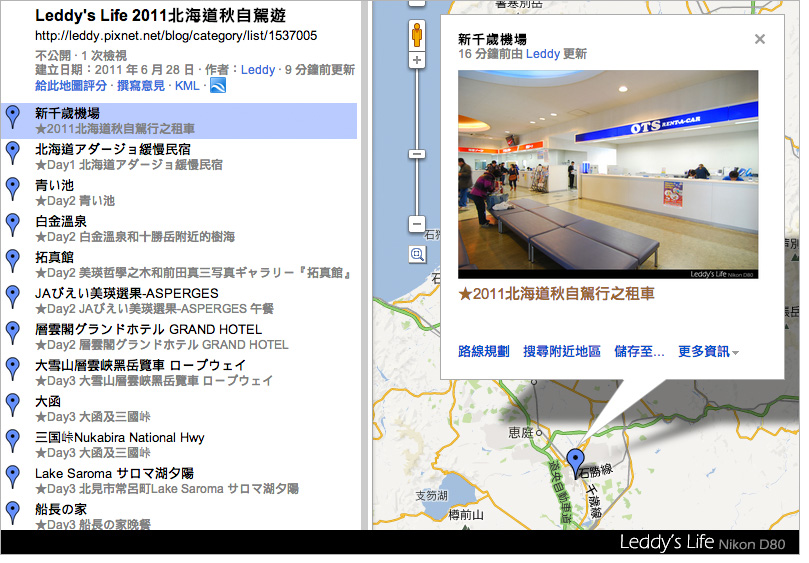
Task: Select JAびえい美瑛選果-ASPERGES list entry
Action: 180,303
